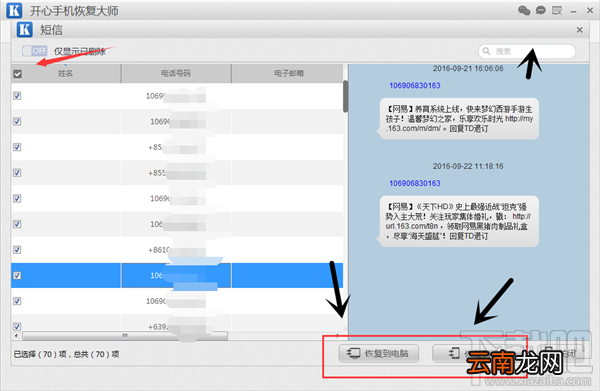Open the 网易《天下HD》message bubble
Image resolution: width=600 pixels, height=391 pixels.
click(459, 221)
